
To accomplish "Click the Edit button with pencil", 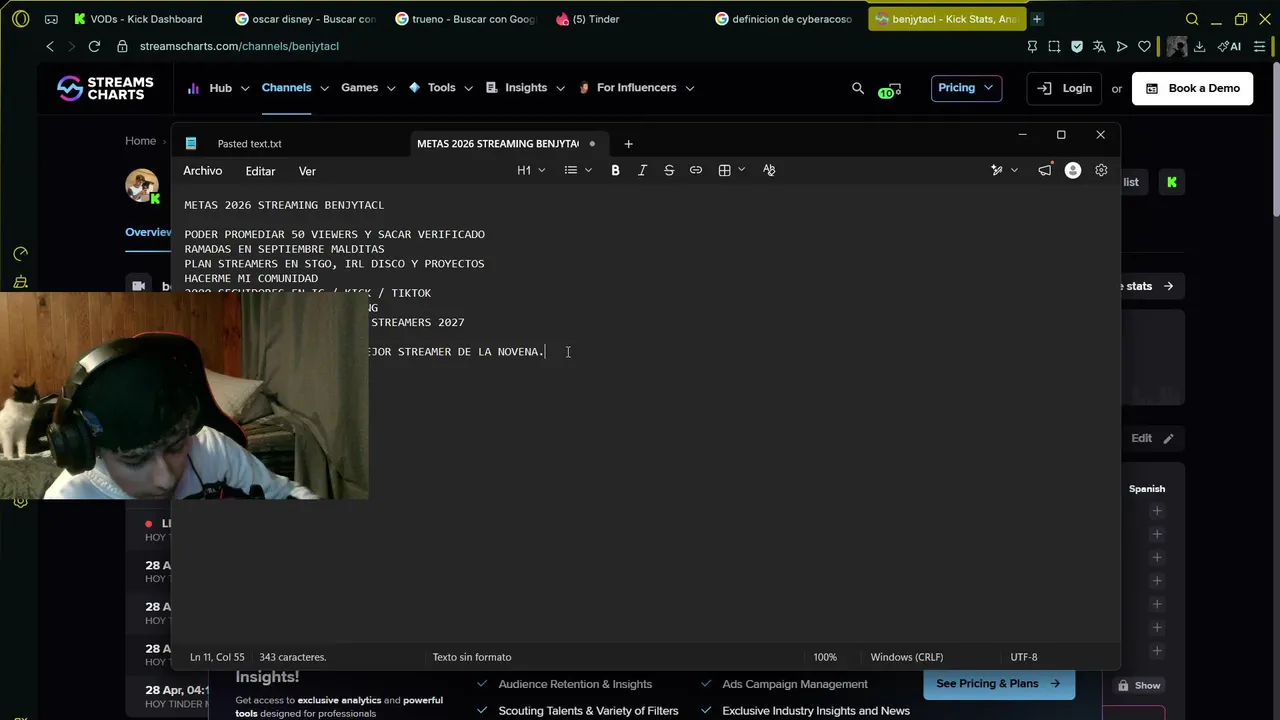I will pos(1152,438).
